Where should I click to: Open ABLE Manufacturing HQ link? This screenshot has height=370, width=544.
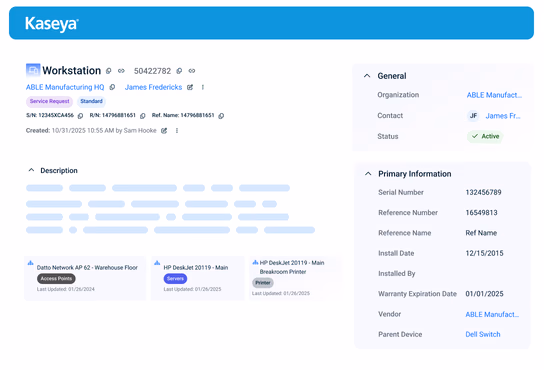[65, 87]
